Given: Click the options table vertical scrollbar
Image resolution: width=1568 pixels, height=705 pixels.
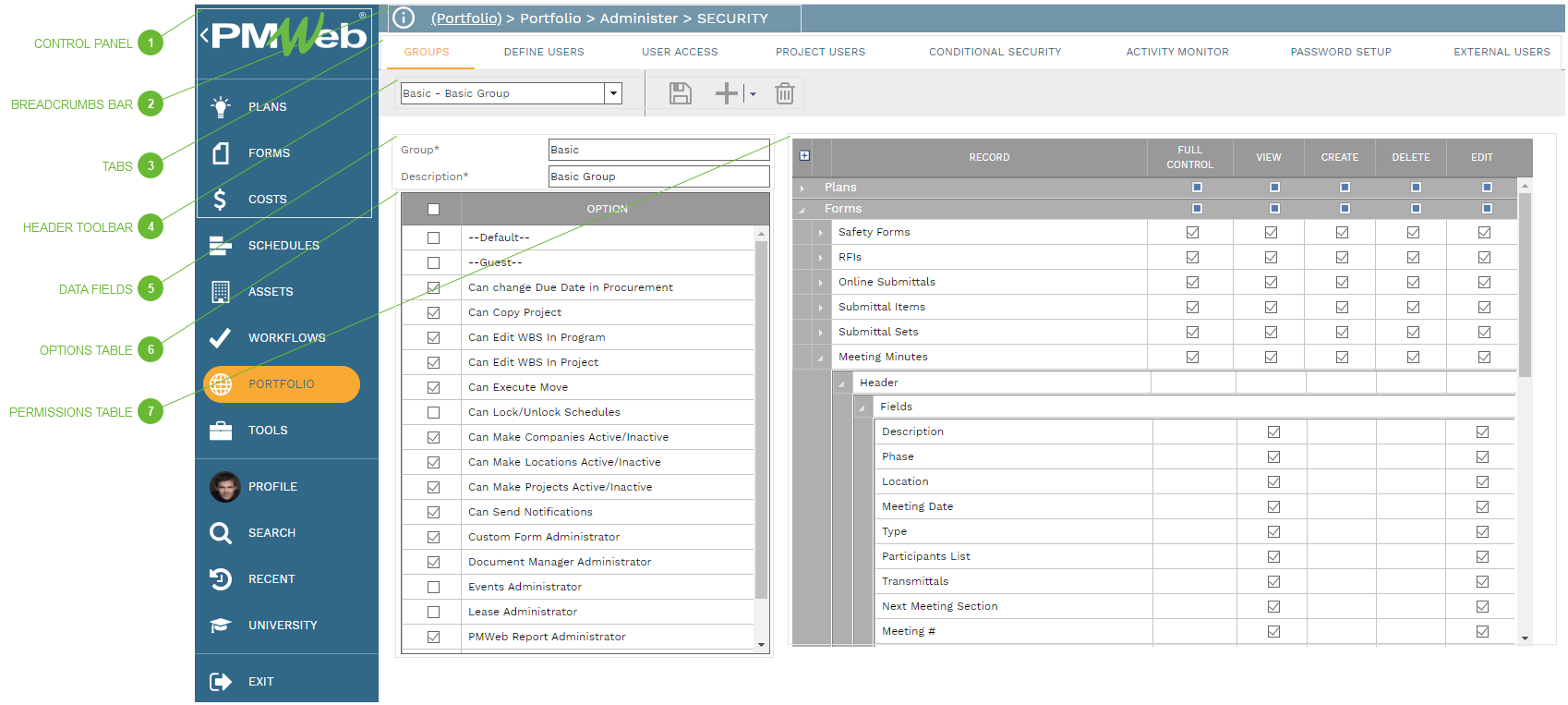Looking at the screenshot, I should 761,416.
